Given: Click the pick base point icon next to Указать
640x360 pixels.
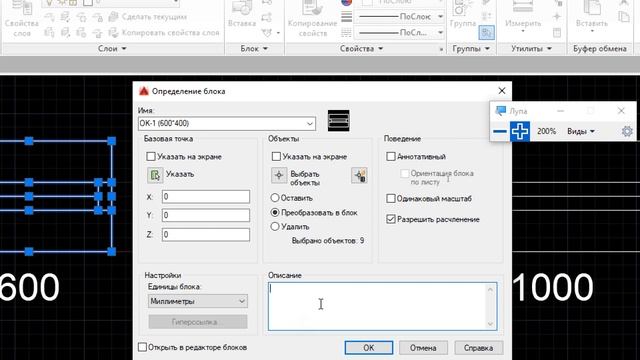Looking at the screenshot, I should (155, 175).
